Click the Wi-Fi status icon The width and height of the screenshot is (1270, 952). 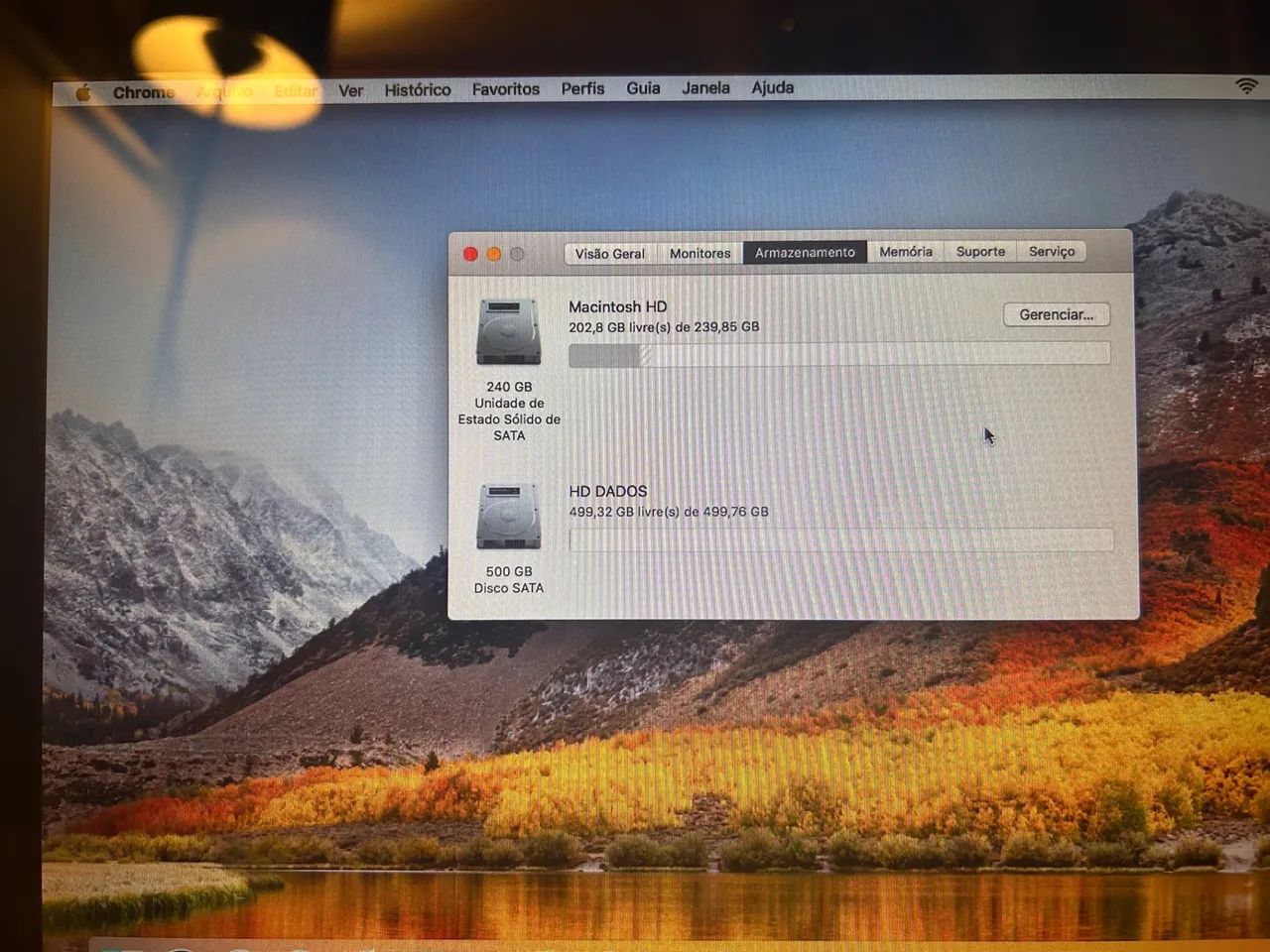click(x=1246, y=86)
